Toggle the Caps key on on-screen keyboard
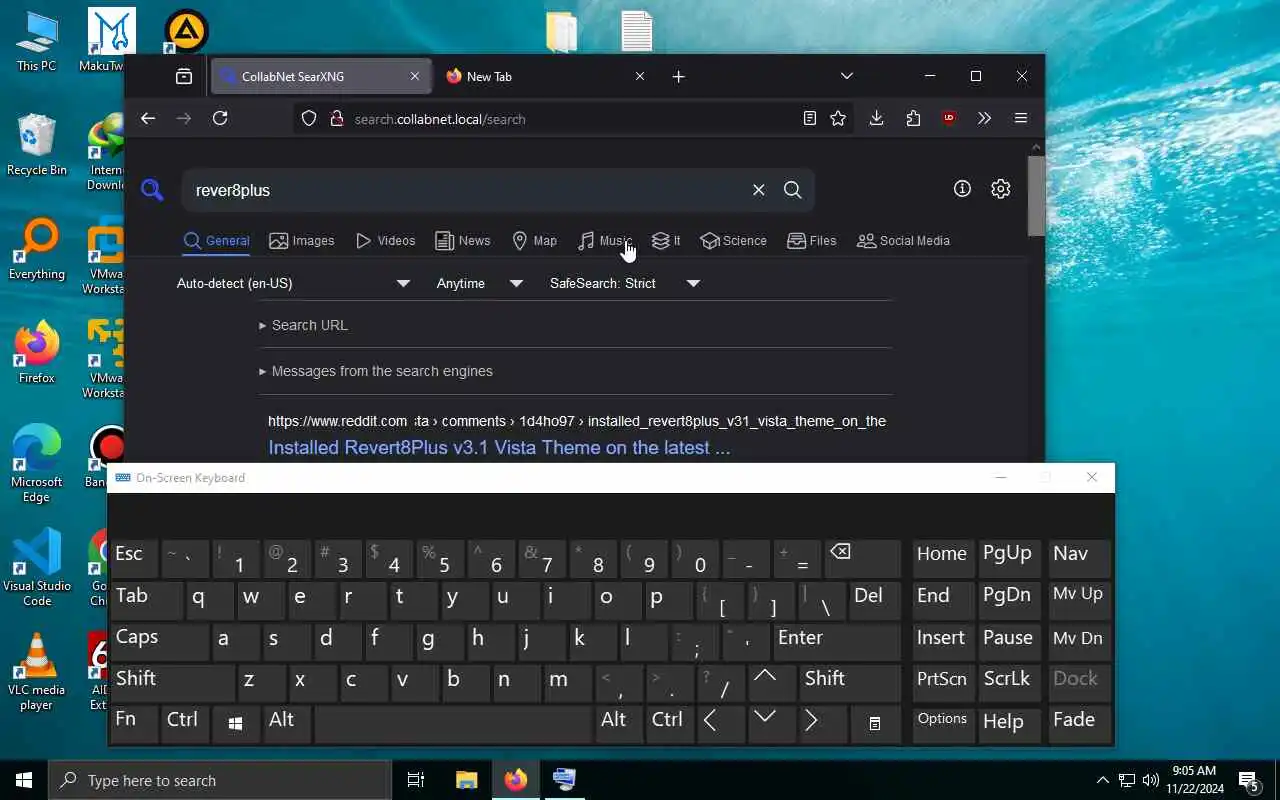Screen dimensions: 1280x800 coord(158,642)
